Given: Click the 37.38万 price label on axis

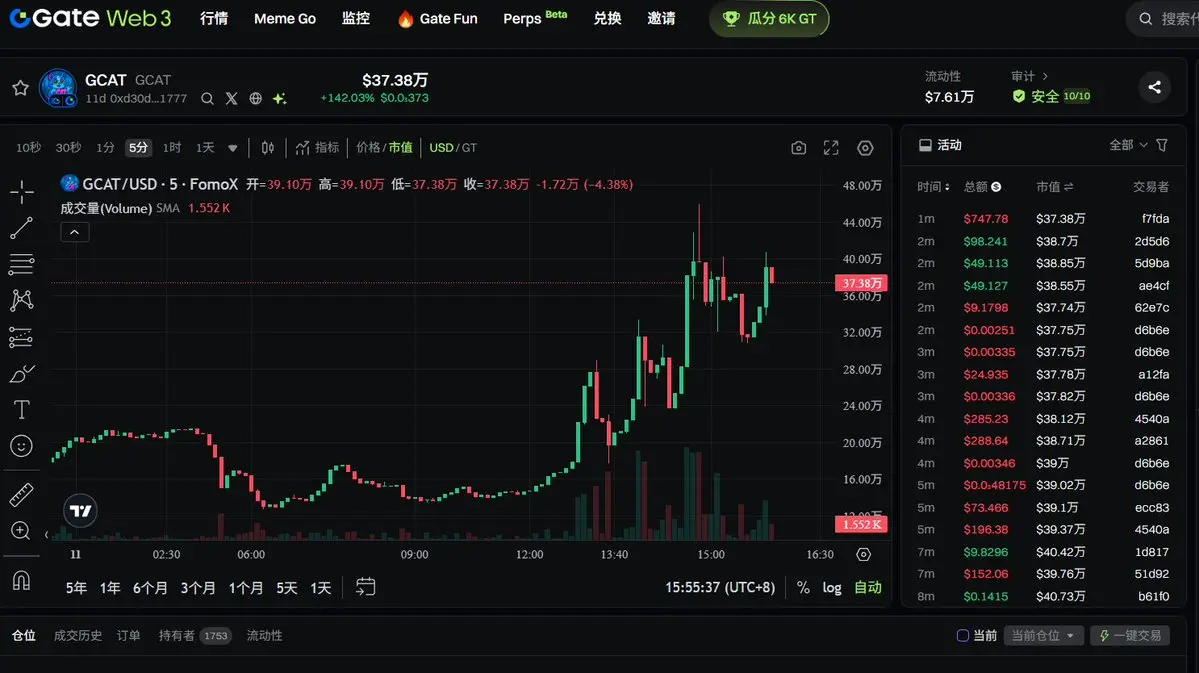Looking at the screenshot, I should [861, 283].
